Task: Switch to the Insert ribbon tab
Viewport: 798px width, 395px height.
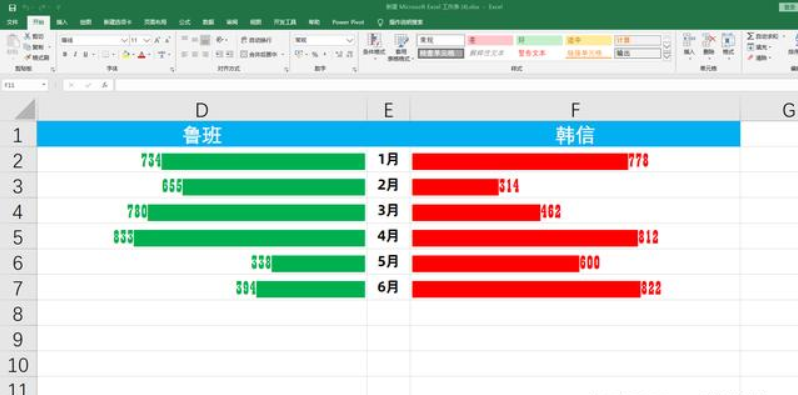Action: 62,22
